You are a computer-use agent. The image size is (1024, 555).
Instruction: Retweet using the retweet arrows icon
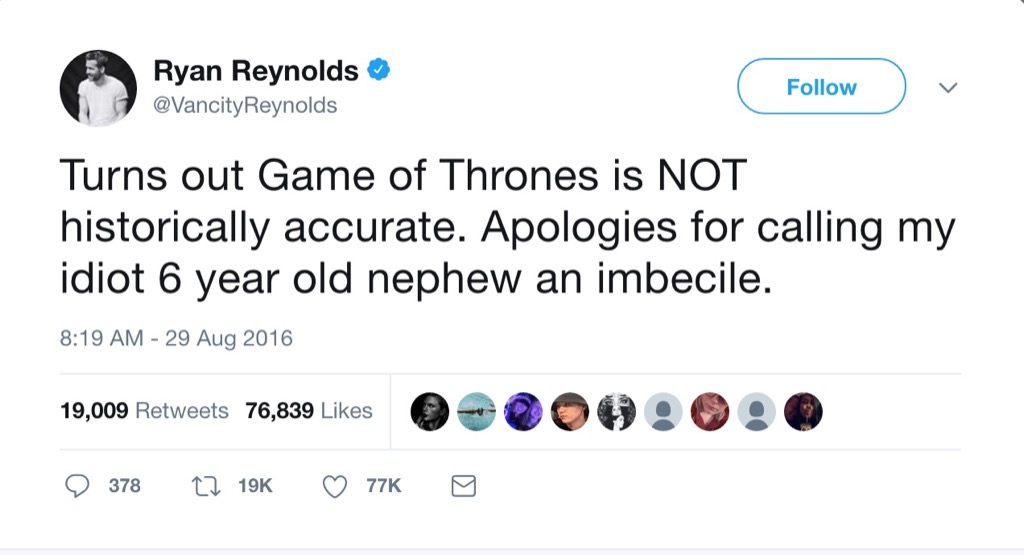pyautogui.click(x=203, y=486)
